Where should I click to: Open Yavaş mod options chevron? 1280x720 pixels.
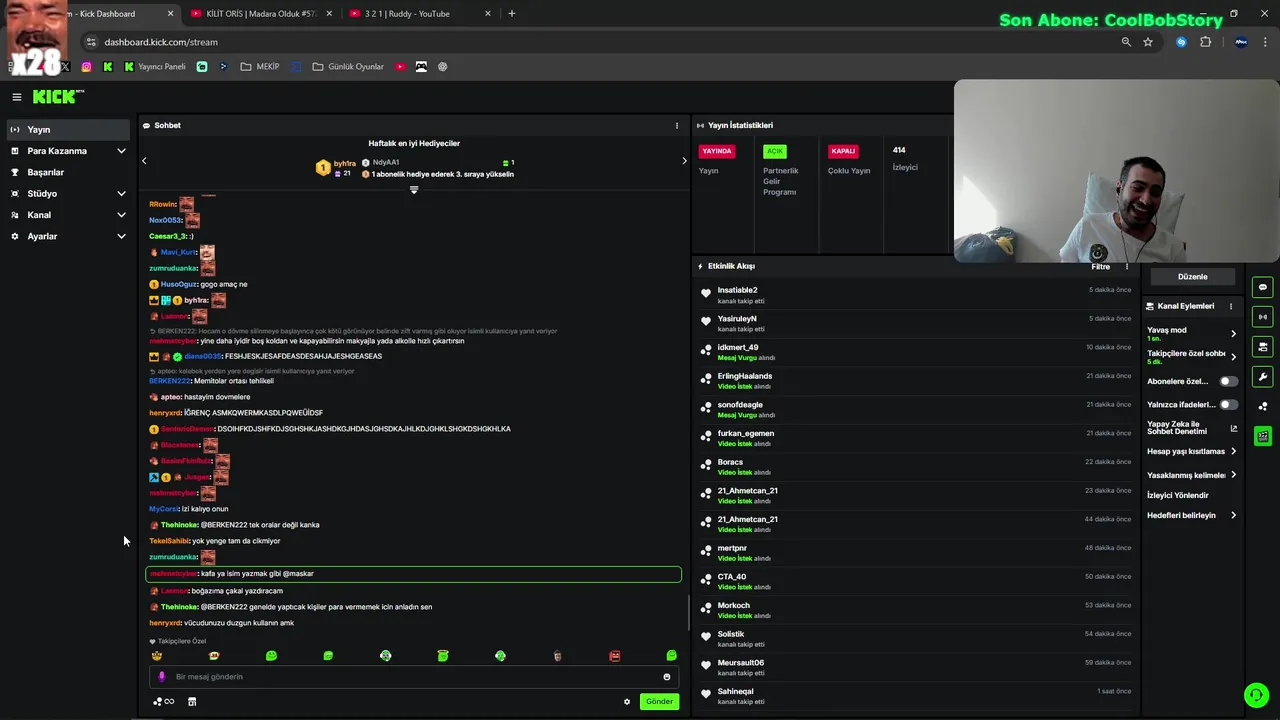(1233, 334)
